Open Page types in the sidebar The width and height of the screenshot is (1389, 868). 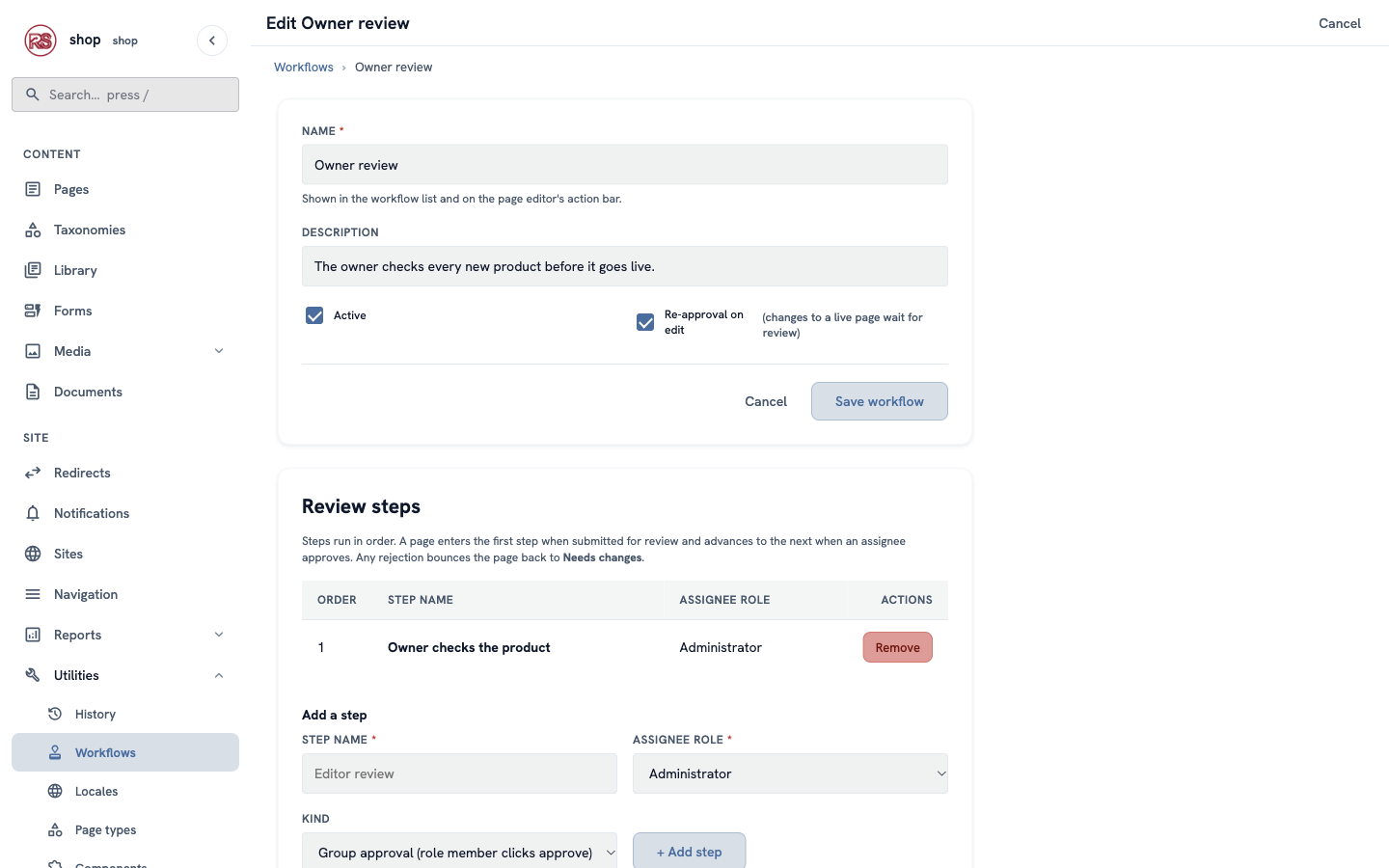coord(125,829)
